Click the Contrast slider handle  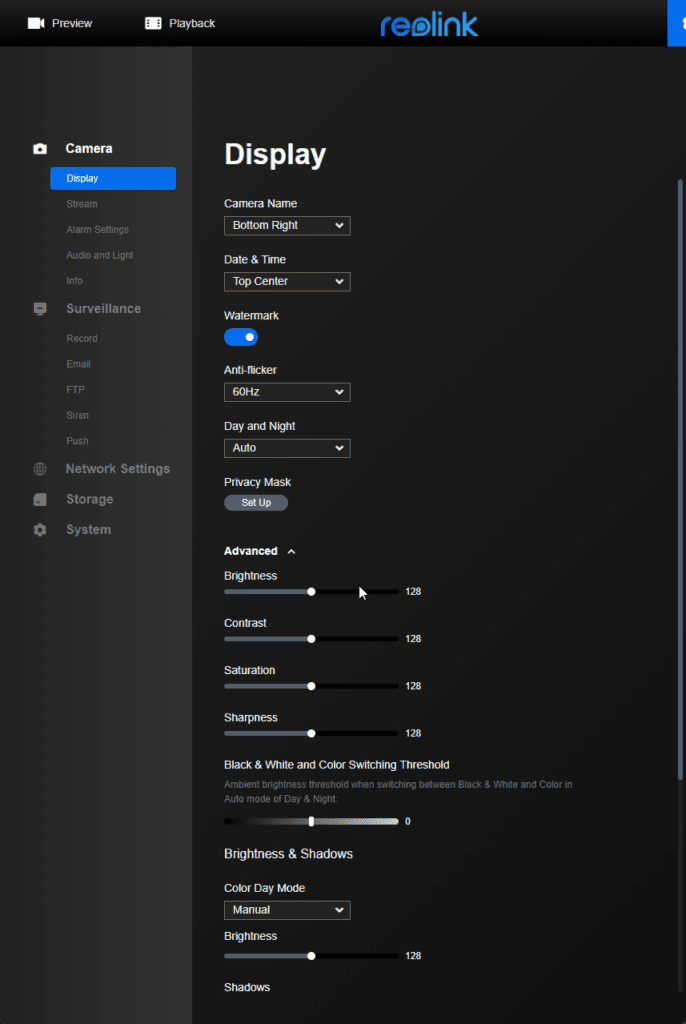(311, 639)
